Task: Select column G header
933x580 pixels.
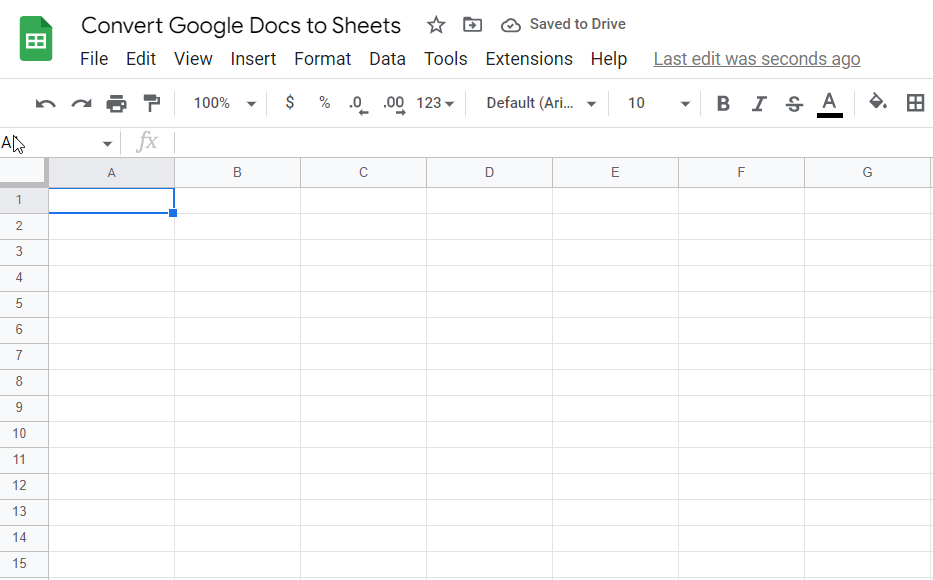Action: pyautogui.click(x=868, y=173)
